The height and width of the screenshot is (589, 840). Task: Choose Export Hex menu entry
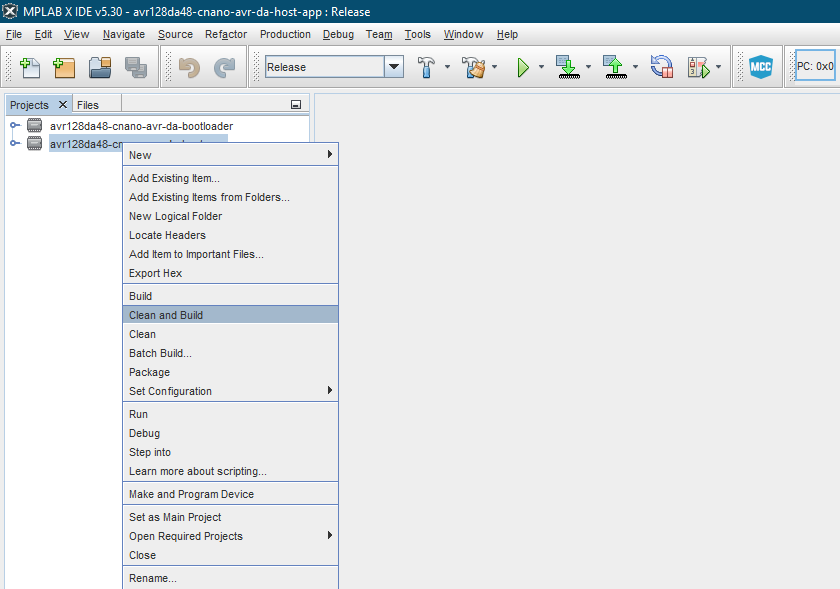pos(231,273)
